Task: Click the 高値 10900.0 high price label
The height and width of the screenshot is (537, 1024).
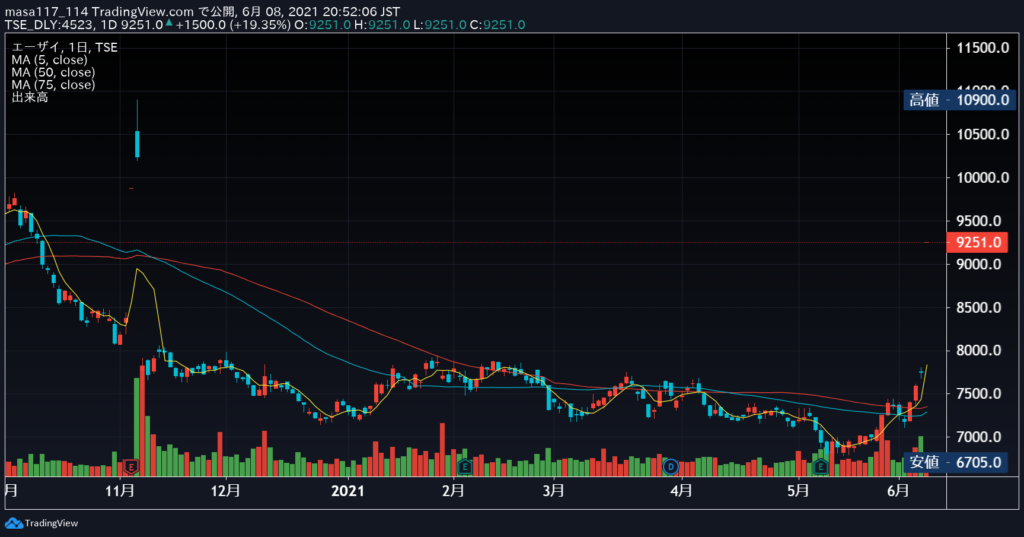Action: [959, 100]
